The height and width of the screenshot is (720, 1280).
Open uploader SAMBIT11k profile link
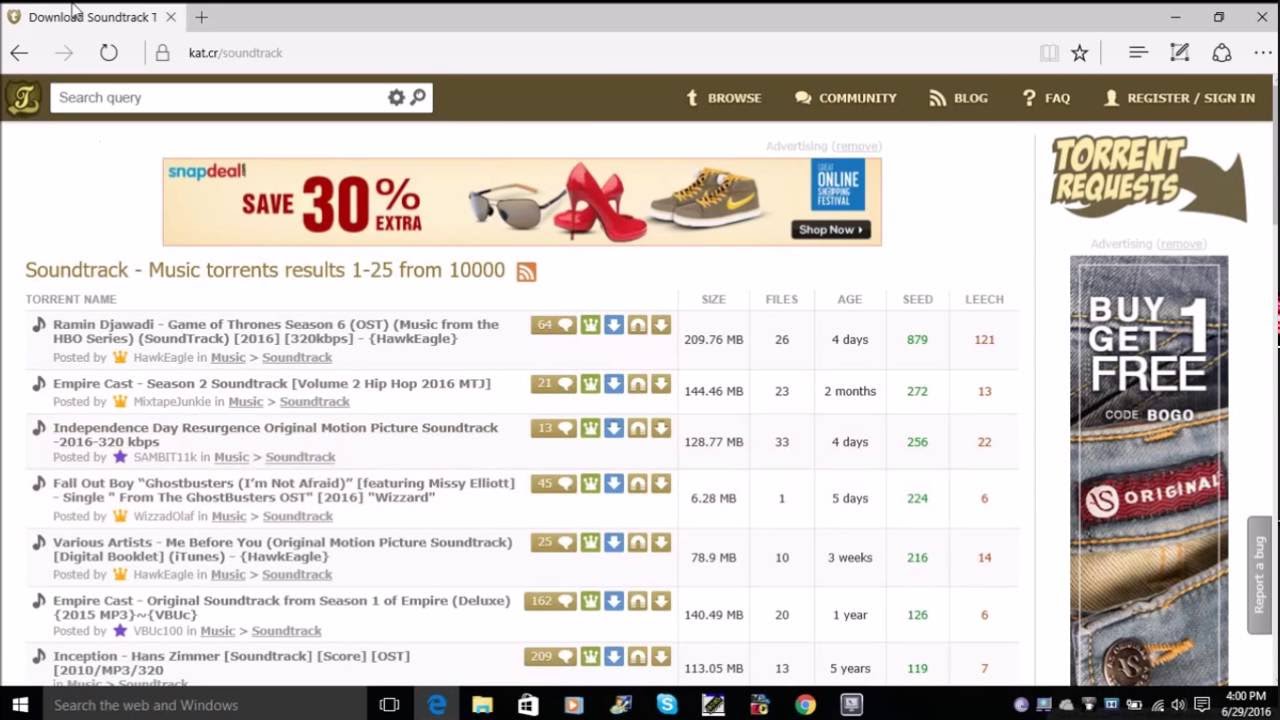coord(165,457)
